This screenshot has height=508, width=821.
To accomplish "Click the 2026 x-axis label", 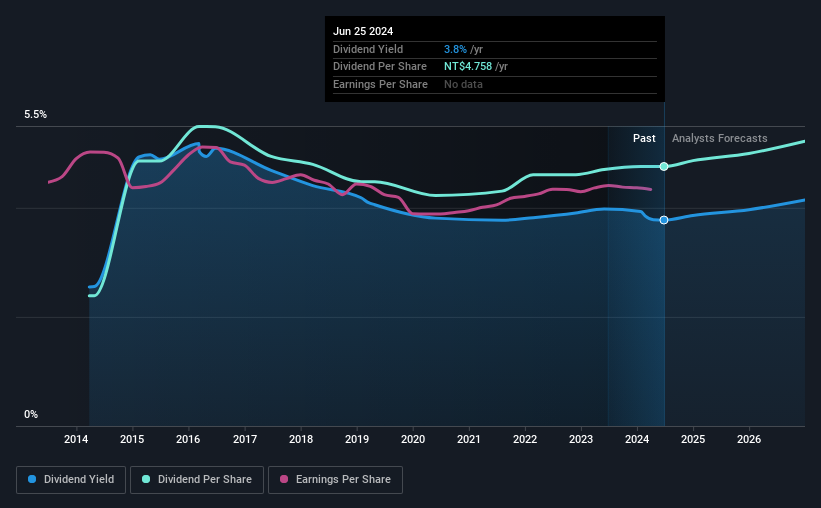I will tap(749, 439).
